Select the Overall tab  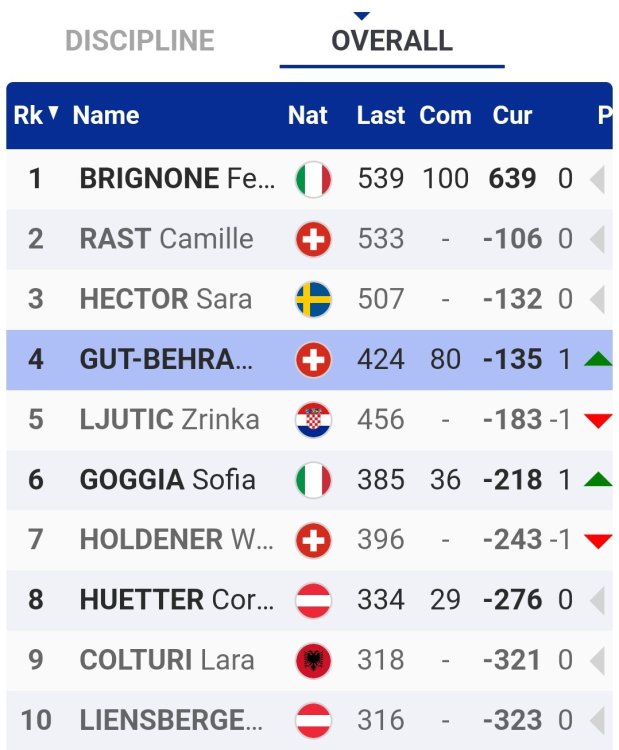click(391, 41)
